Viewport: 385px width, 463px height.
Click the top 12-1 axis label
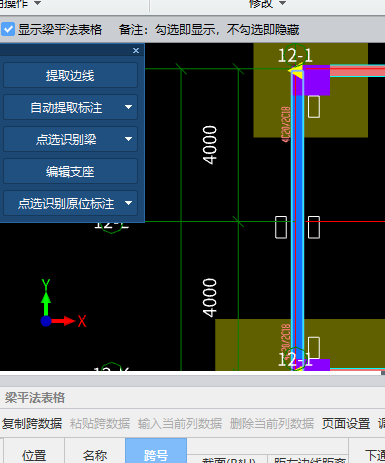pos(295,55)
